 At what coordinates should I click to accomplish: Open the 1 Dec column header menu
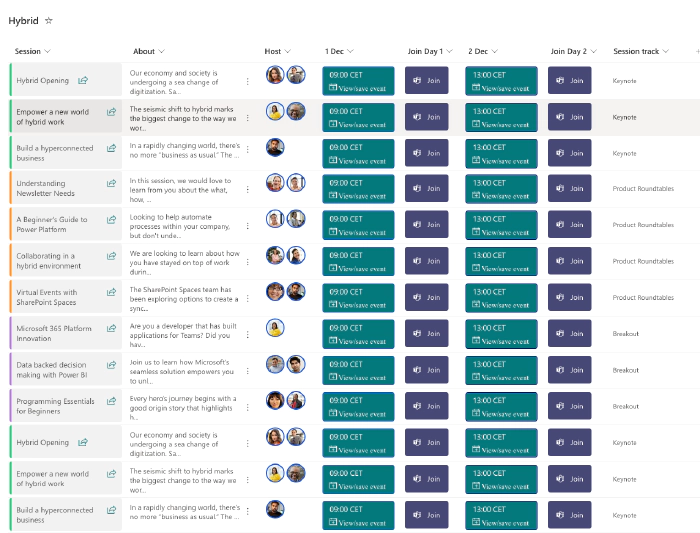(x=349, y=51)
